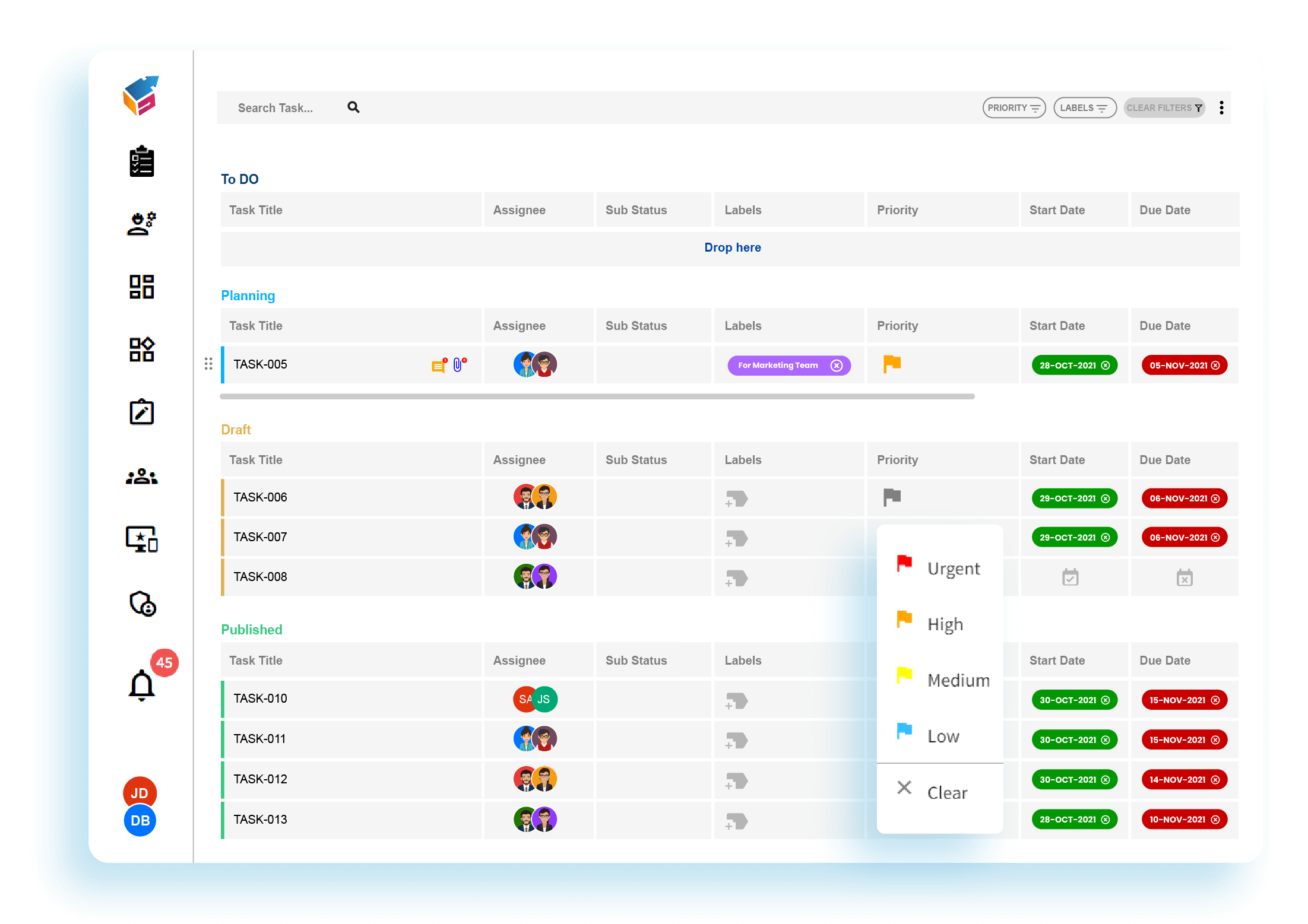This screenshot has width=1308, height=924.
Task: Click the search magnifier icon
Action: pyautogui.click(x=353, y=107)
